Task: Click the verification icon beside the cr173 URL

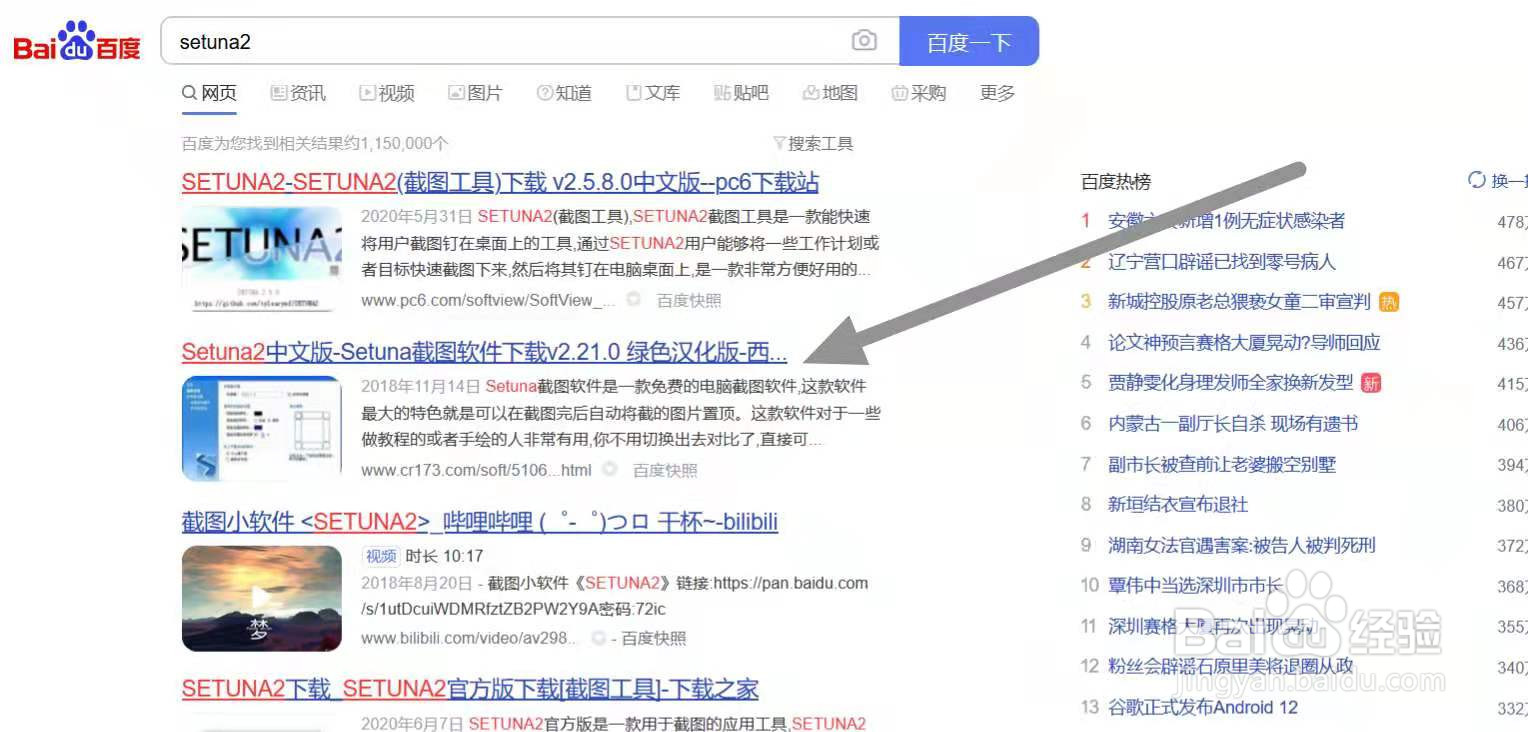Action: 609,470
